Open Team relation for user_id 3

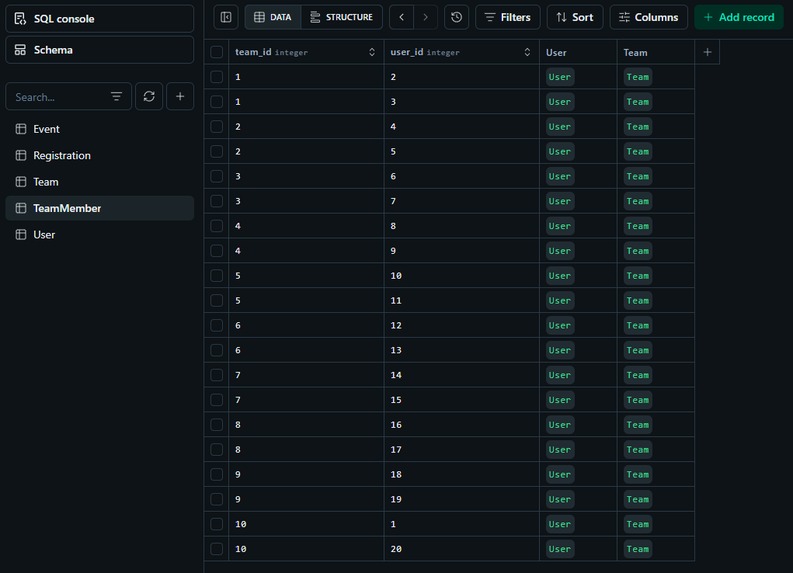click(x=638, y=102)
